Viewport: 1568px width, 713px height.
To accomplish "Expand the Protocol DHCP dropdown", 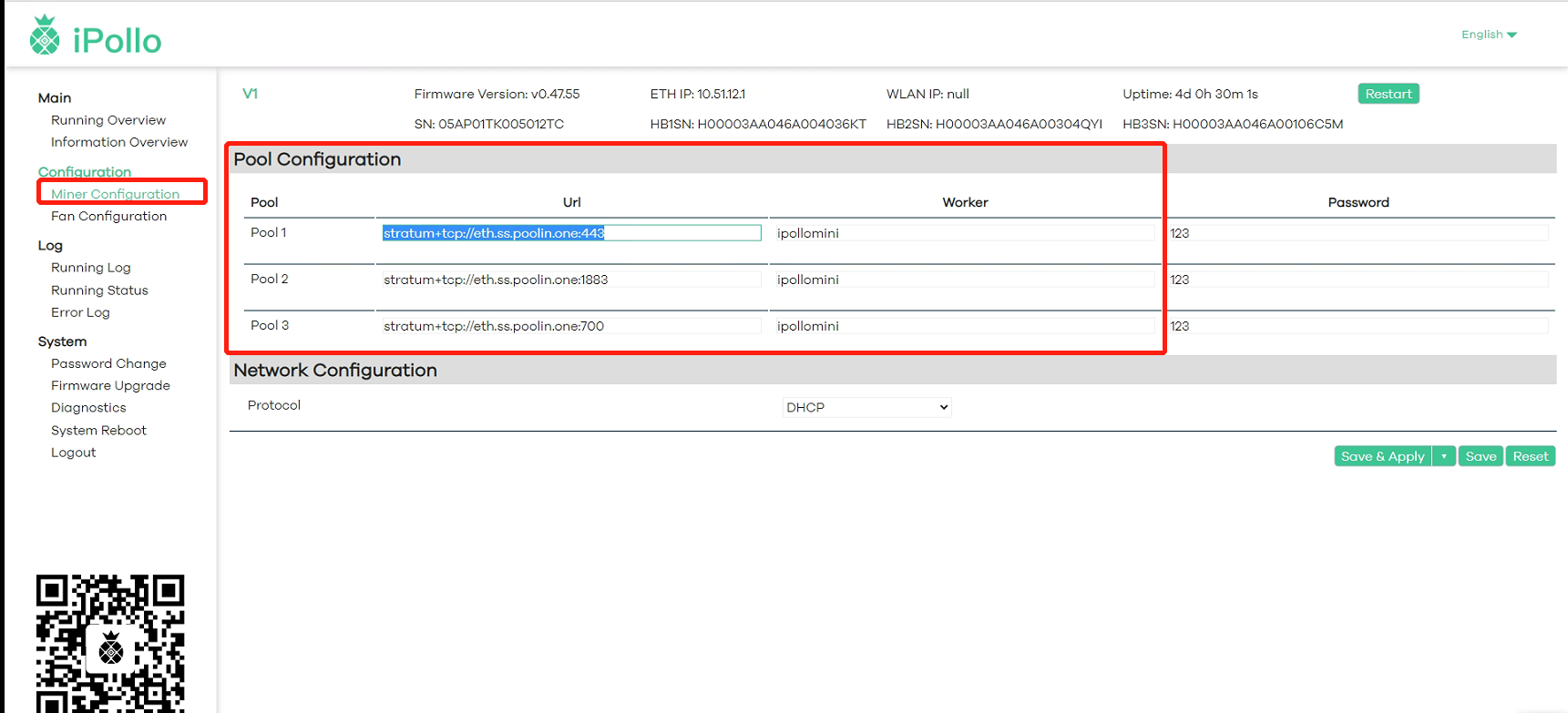I will pyautogui.click(x=866, y=407).
